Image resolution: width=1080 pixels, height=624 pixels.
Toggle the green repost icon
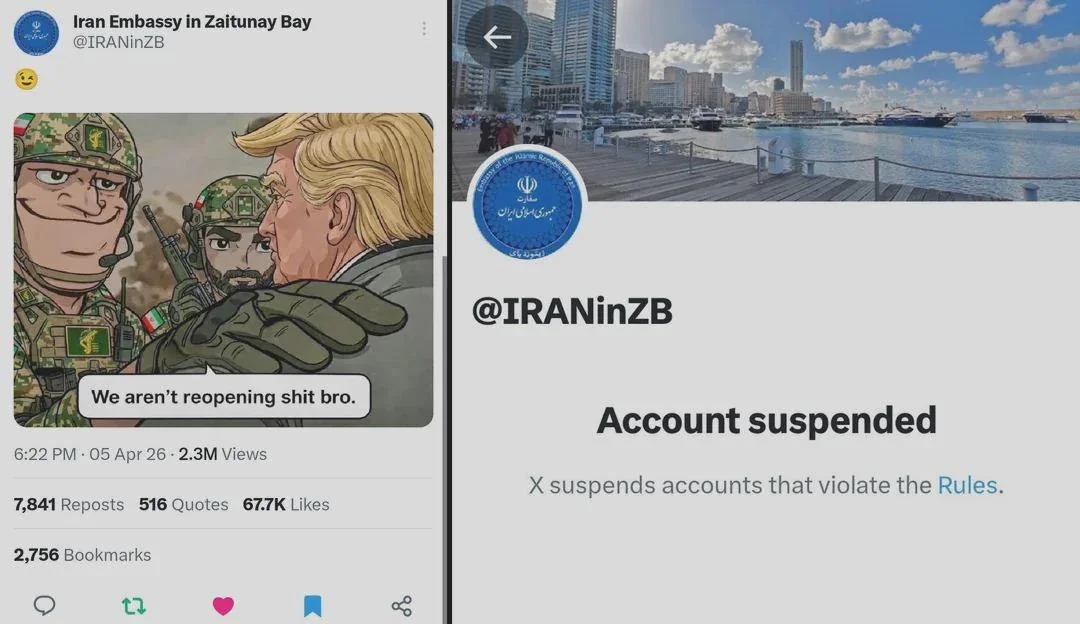click(x=134, y=606)
